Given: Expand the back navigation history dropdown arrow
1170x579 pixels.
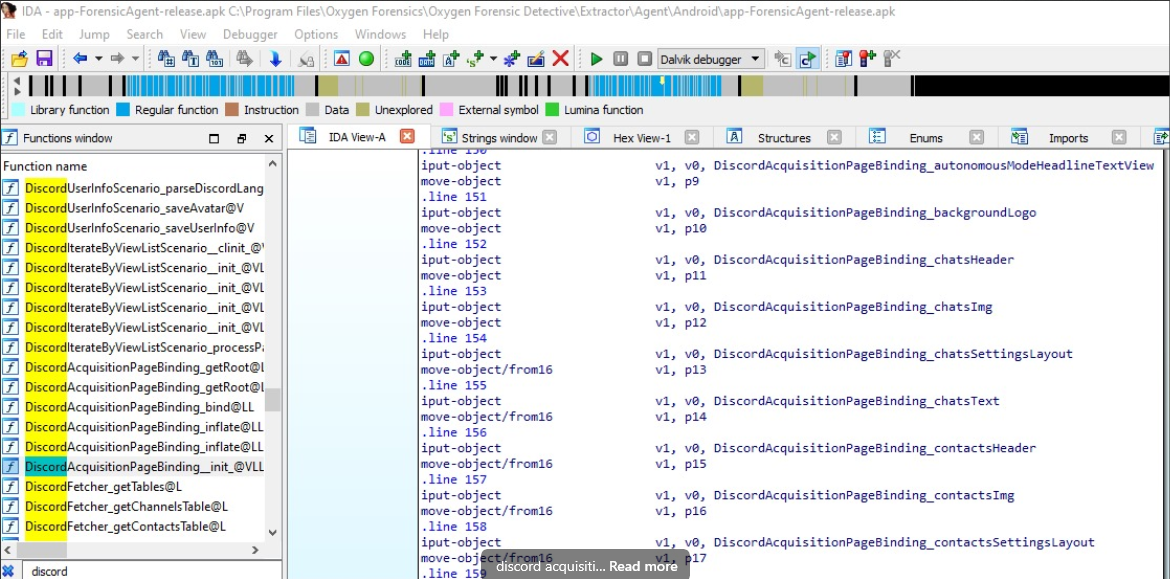Looking at the screenshot, I should [98, 59].
